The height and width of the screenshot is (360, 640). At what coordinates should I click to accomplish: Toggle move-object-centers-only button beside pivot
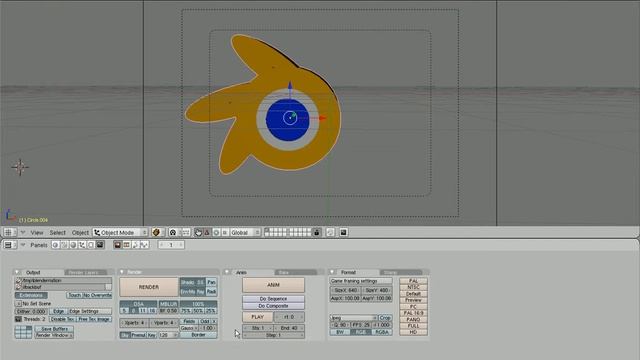tap(186, 232)
